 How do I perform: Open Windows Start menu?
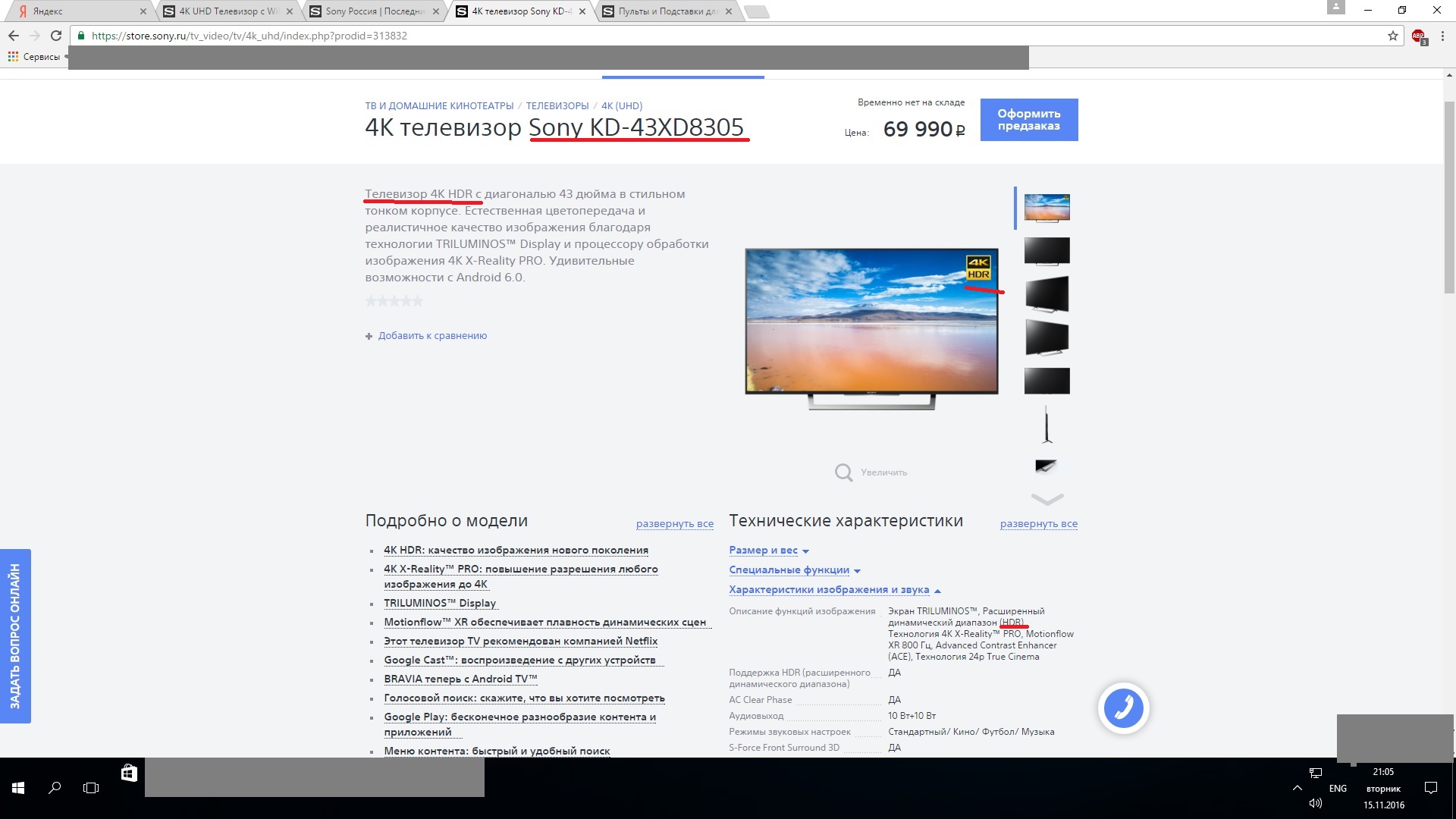coord(18,788)
